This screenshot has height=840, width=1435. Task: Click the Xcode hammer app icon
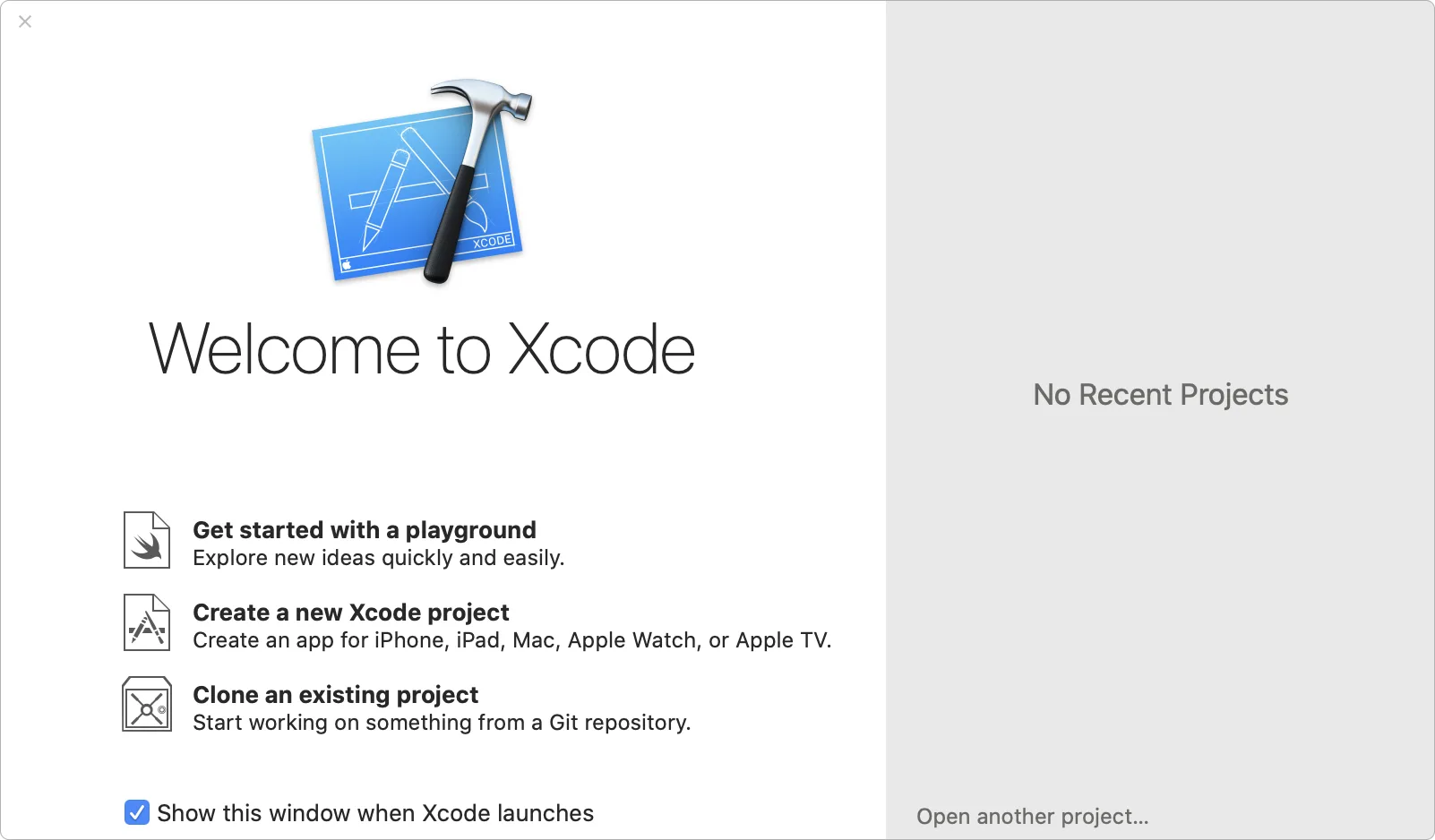tap(422, 182)
